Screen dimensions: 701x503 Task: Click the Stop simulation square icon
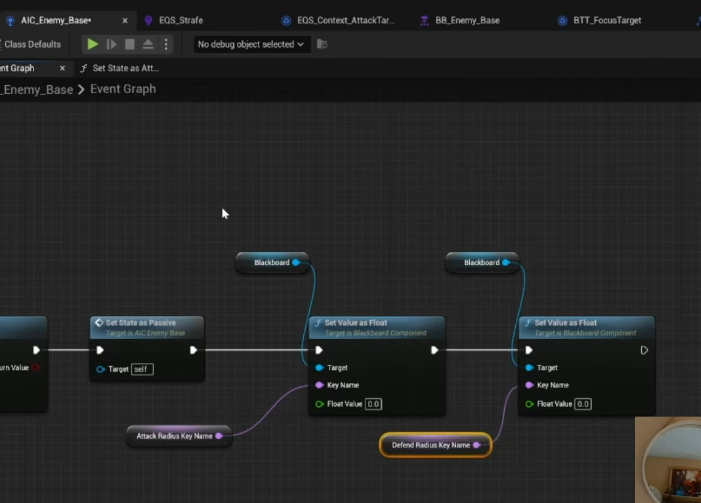pyautogui.click(x=129, y=44)
